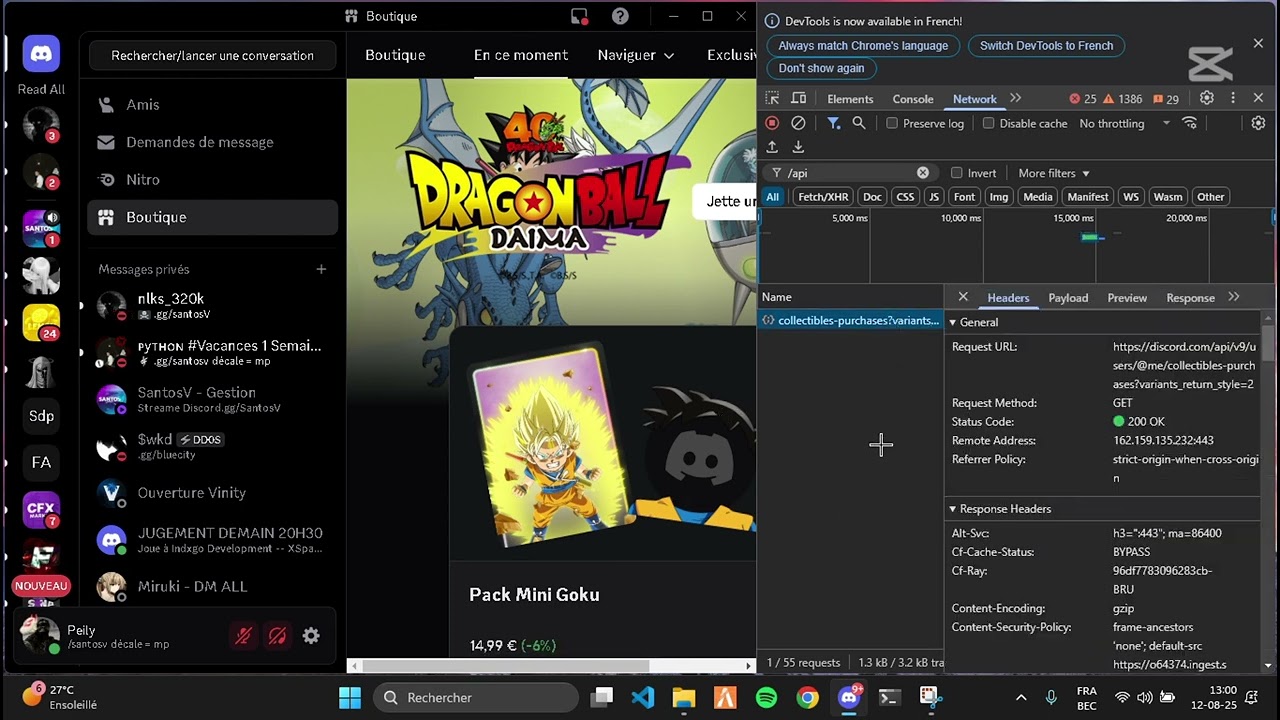Show the 25 errors count
Image resolution: width=1280 pixels, height=720 pixels.
[x=1083, y=99]
